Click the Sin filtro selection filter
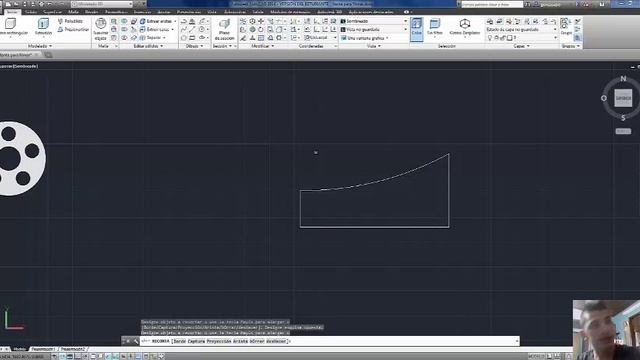The height and width of the screenshot is (360, 640). tap(435, 27)
